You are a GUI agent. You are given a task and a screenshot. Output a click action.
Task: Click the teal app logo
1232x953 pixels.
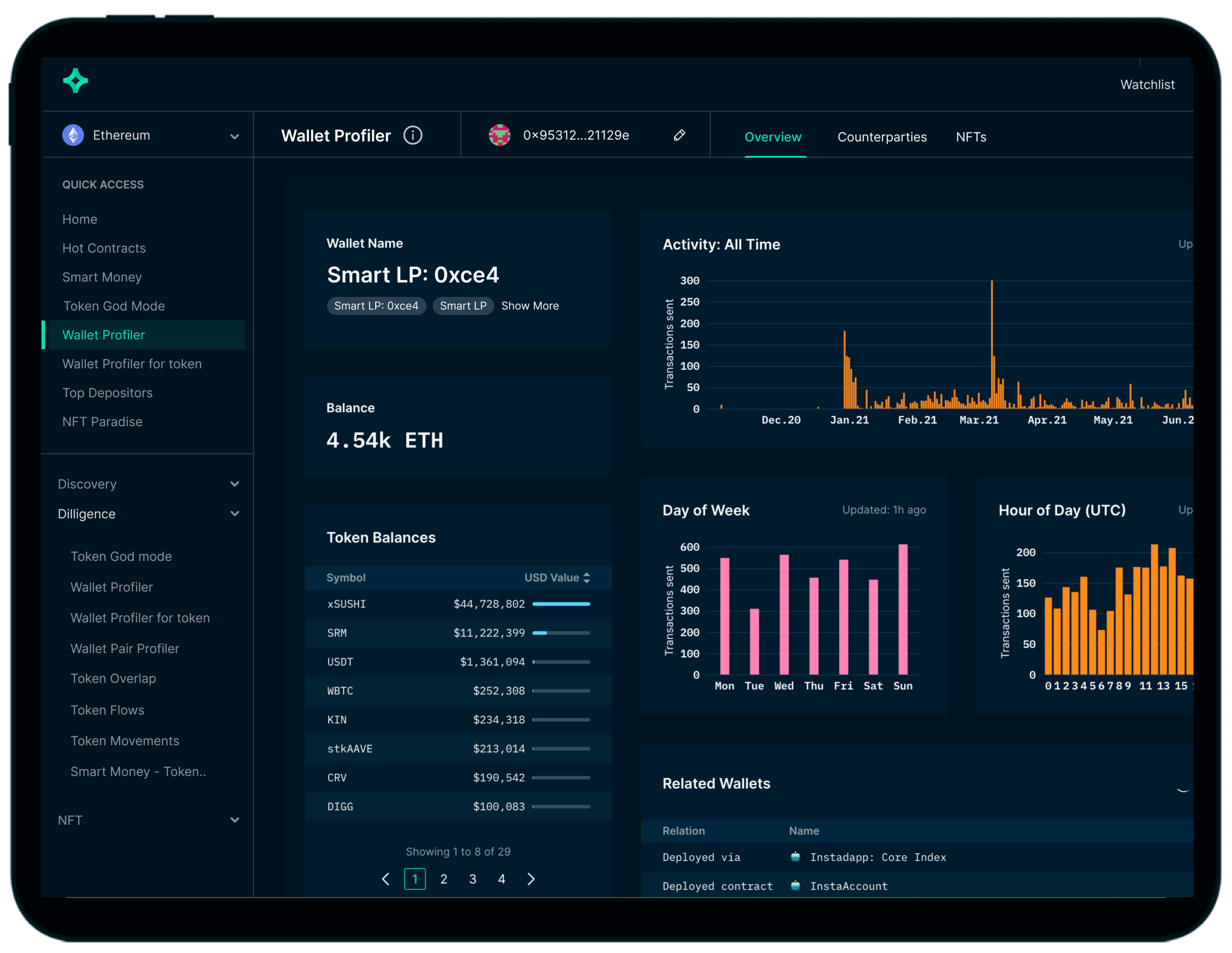[x=75, y=81]
